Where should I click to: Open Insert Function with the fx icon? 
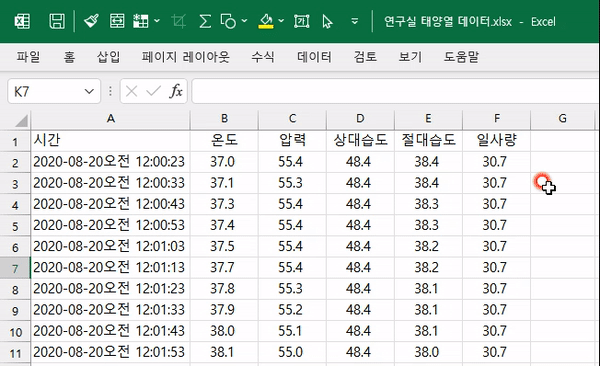[x=176, y=91]
